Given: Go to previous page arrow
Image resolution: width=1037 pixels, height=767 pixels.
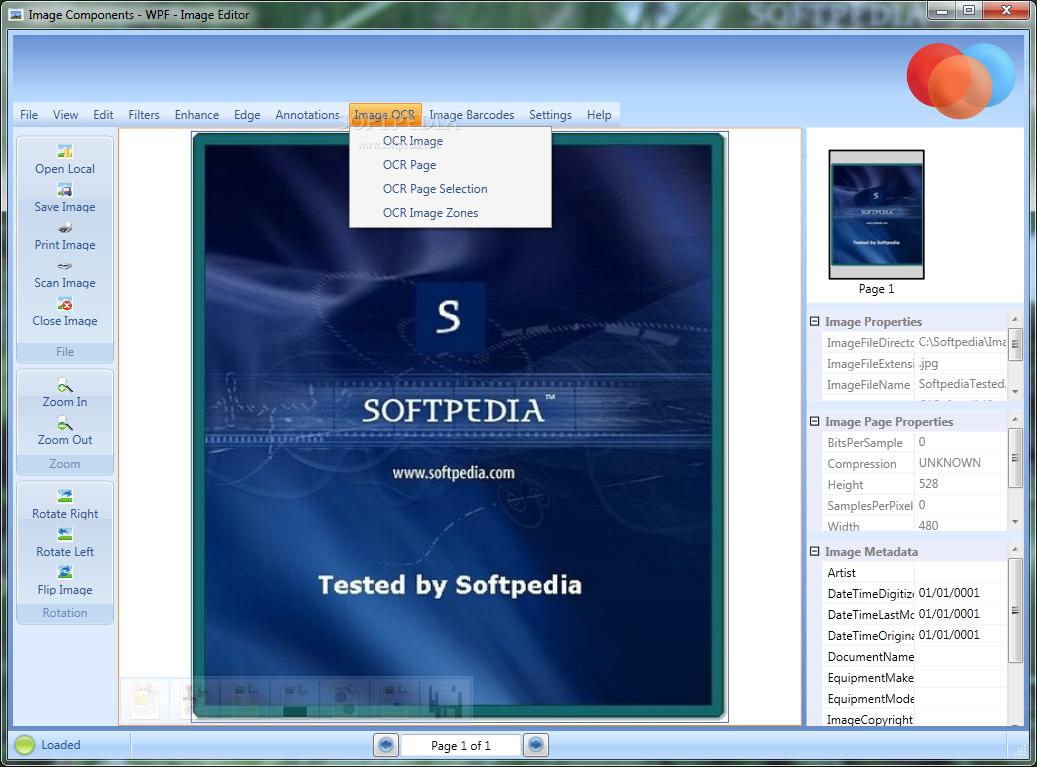Looking at the screenshot, I should pos(386,745).
